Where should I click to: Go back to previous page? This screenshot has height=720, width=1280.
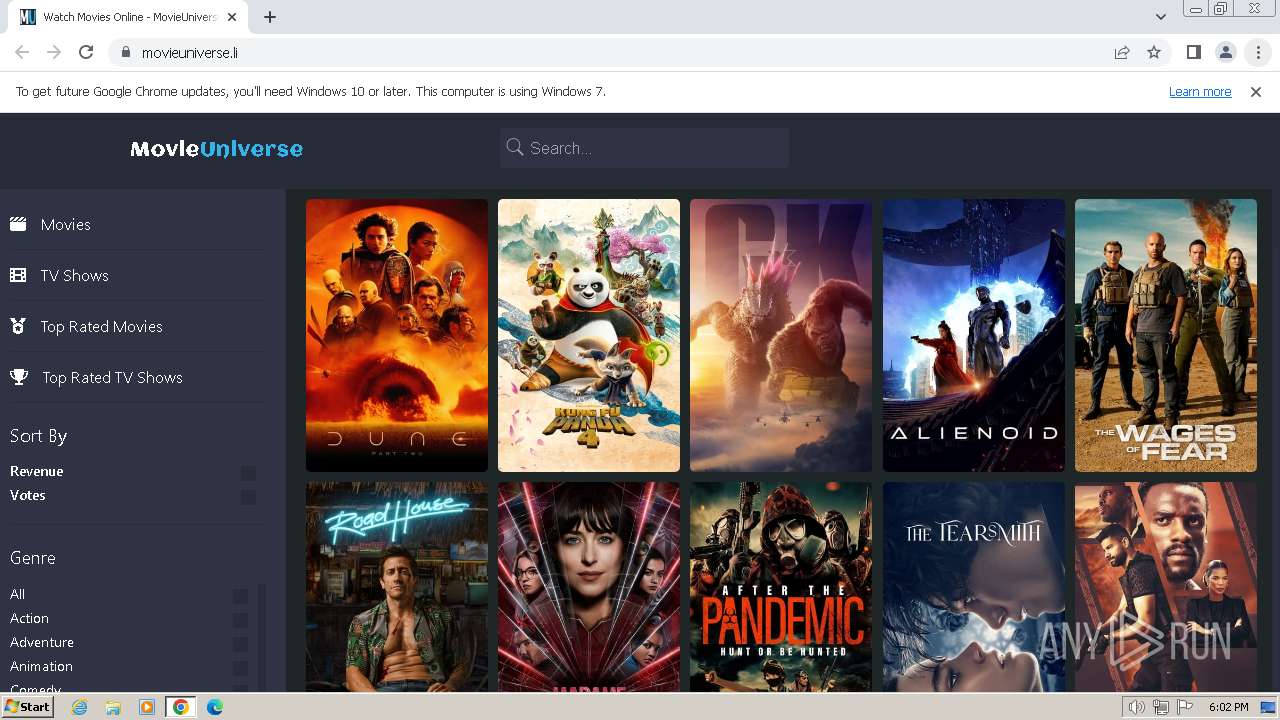tap(22, 52)
